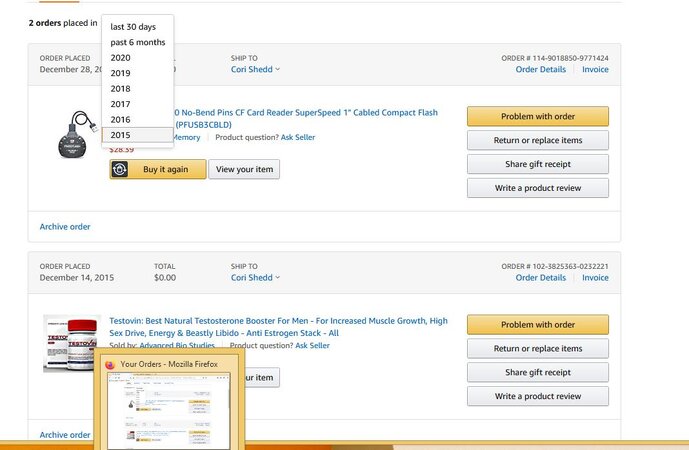The image size is (689, 450).
Task: Click the Buy it again button
Action: click(x=158, y=169)
